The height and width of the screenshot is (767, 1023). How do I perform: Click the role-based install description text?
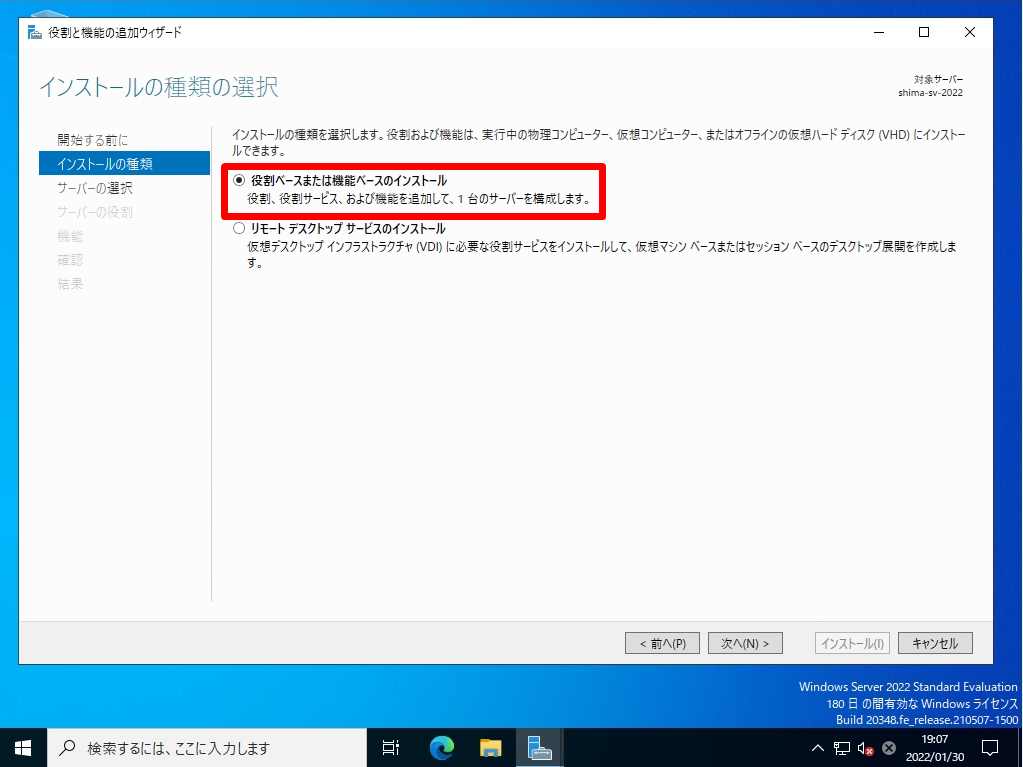pos(419,199)
